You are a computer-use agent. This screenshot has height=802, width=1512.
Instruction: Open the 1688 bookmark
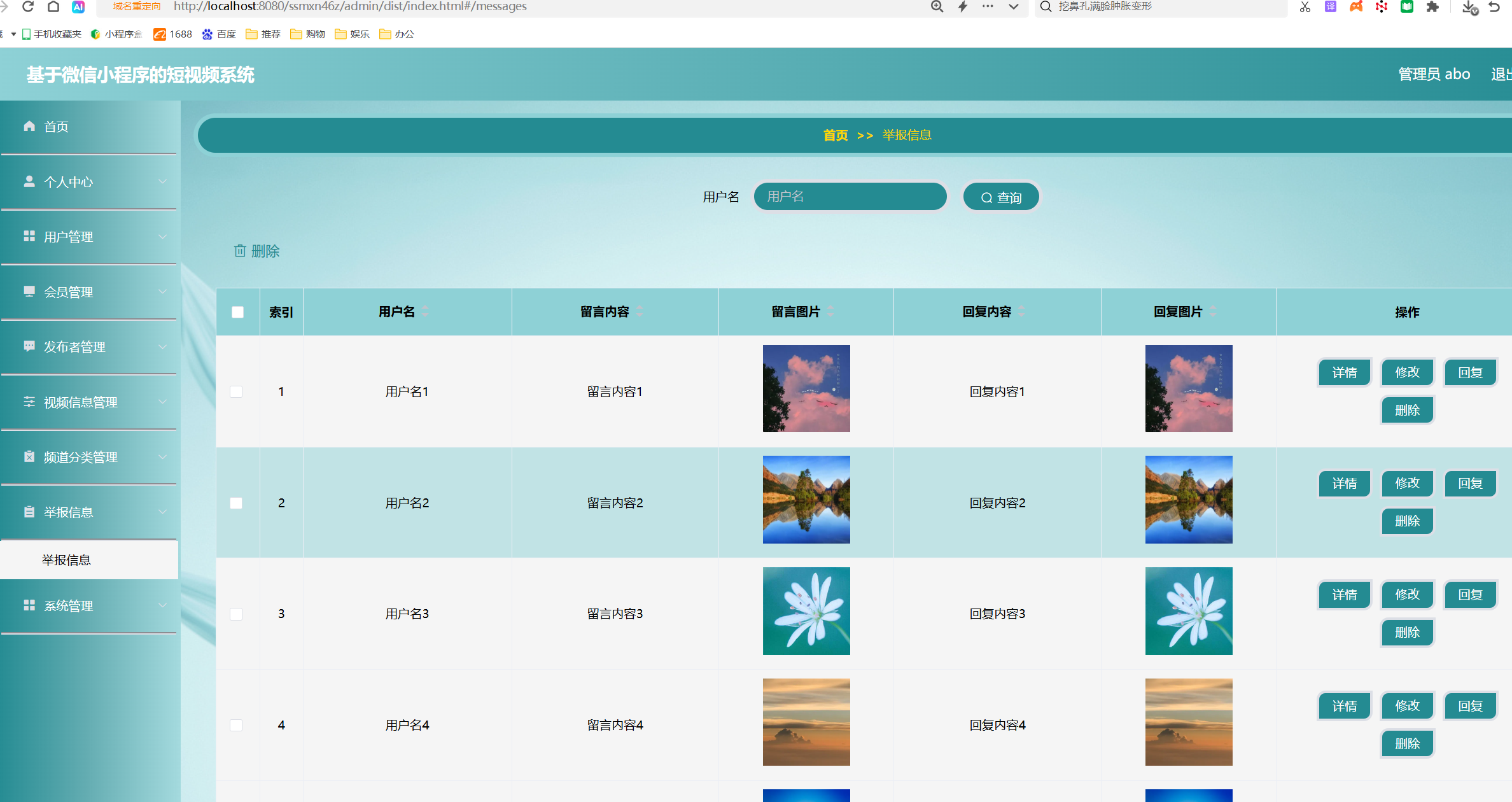tap(172, 34)
